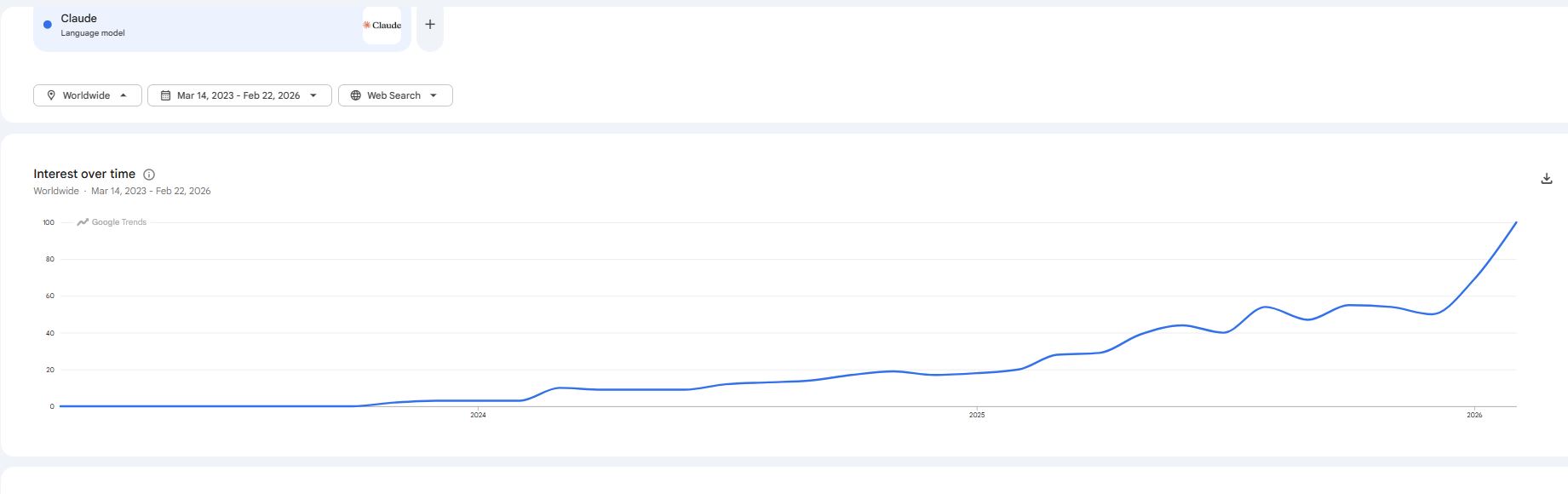Click the 2026 label on the time axis
Screen dimensions: 1568x494
point(1474,416)
